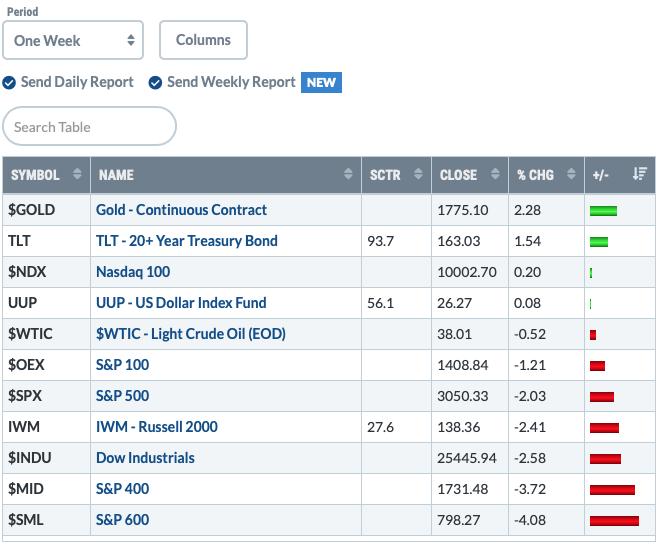The image size is (661, 545).
Task: Click the red change bar for $INDU
Action: [x=605, y=459]
